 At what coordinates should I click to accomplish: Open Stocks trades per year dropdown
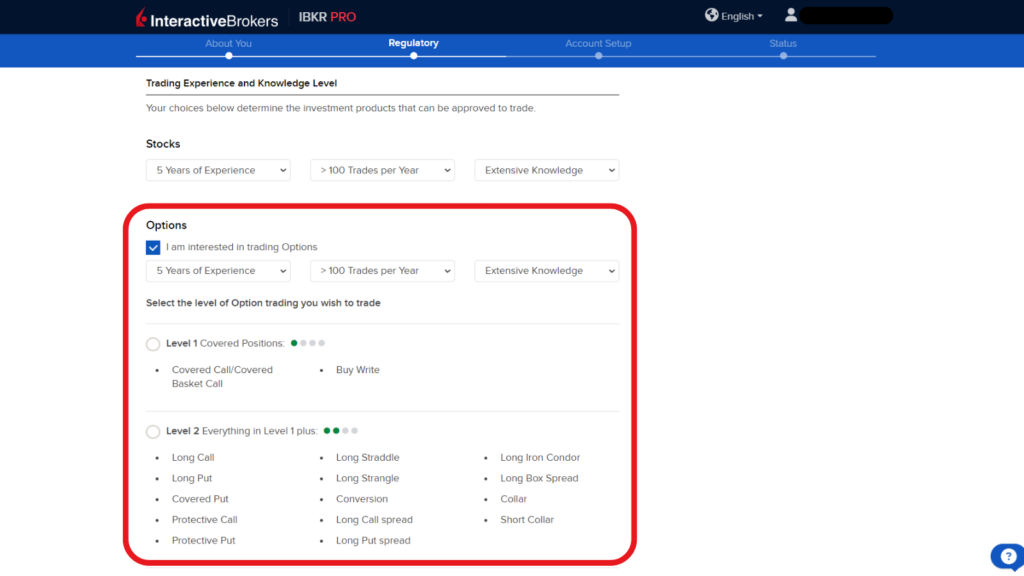coord(383,170)
